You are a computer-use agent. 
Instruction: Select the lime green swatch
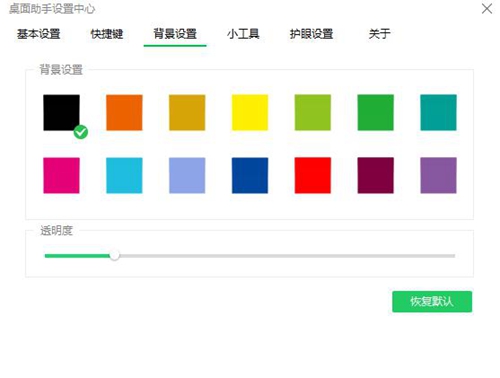pyautogui.click(x=313, y=113)
